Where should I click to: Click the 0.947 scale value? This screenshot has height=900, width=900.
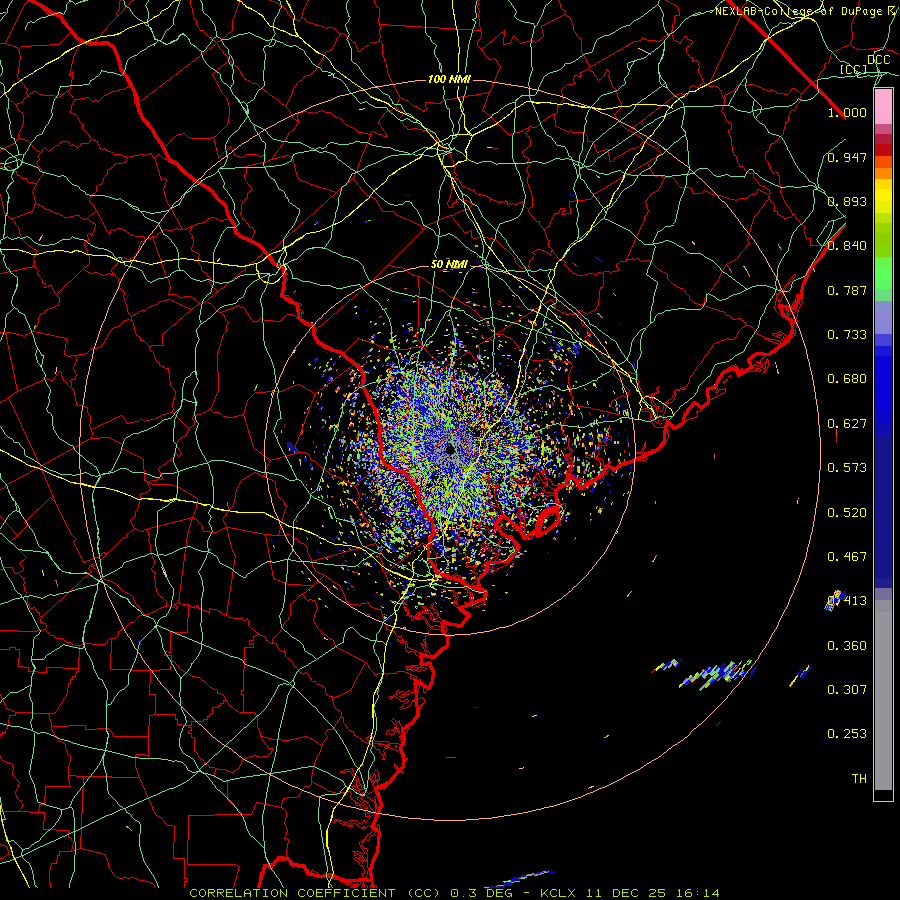pos(847,157)
